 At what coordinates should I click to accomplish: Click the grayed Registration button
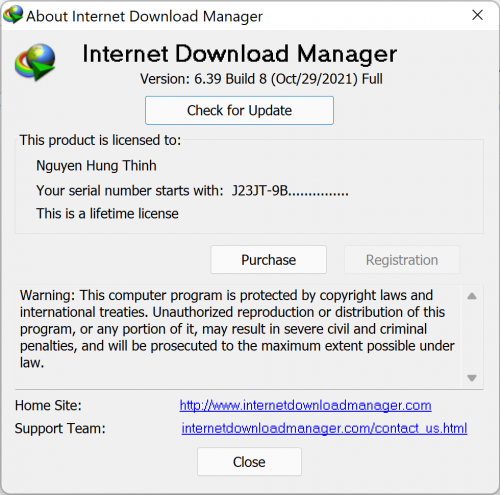[402, 260]
